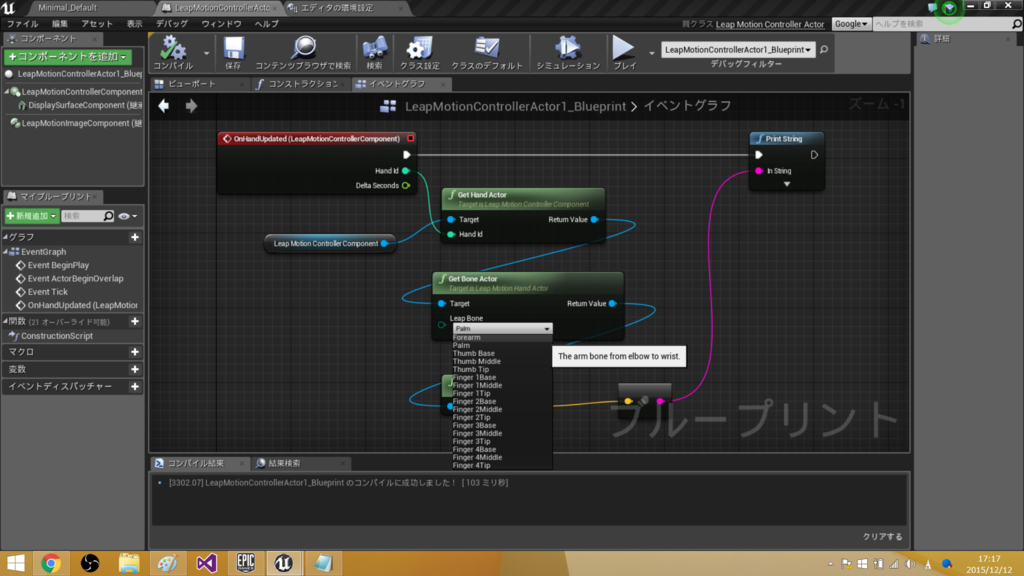Open Epic Games Launcher from the taskbar
Viewport: 1024px width, 576px height.
click(246, 563)
